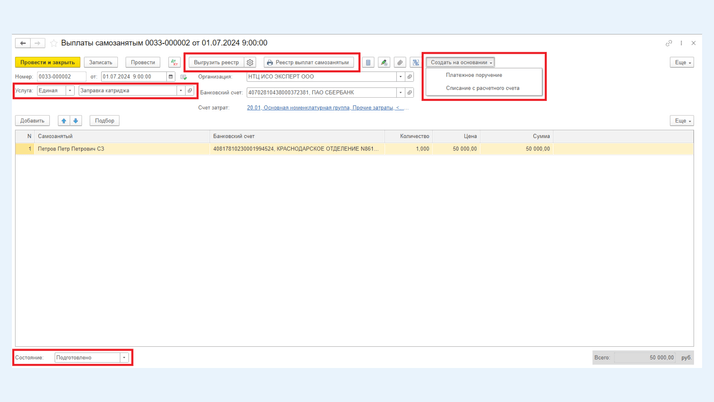
Task: Open the Счет затрат 20.01 link
Action: tap(324, 108)
